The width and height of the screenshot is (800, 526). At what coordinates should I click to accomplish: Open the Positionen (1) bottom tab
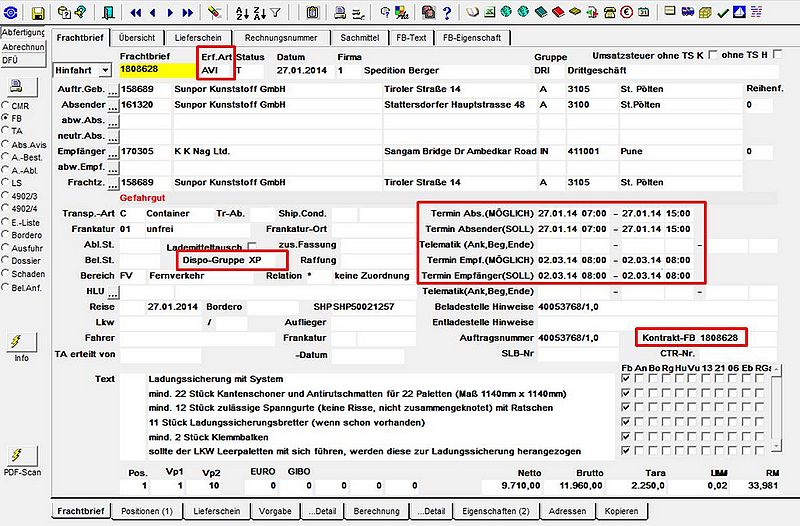147,511
